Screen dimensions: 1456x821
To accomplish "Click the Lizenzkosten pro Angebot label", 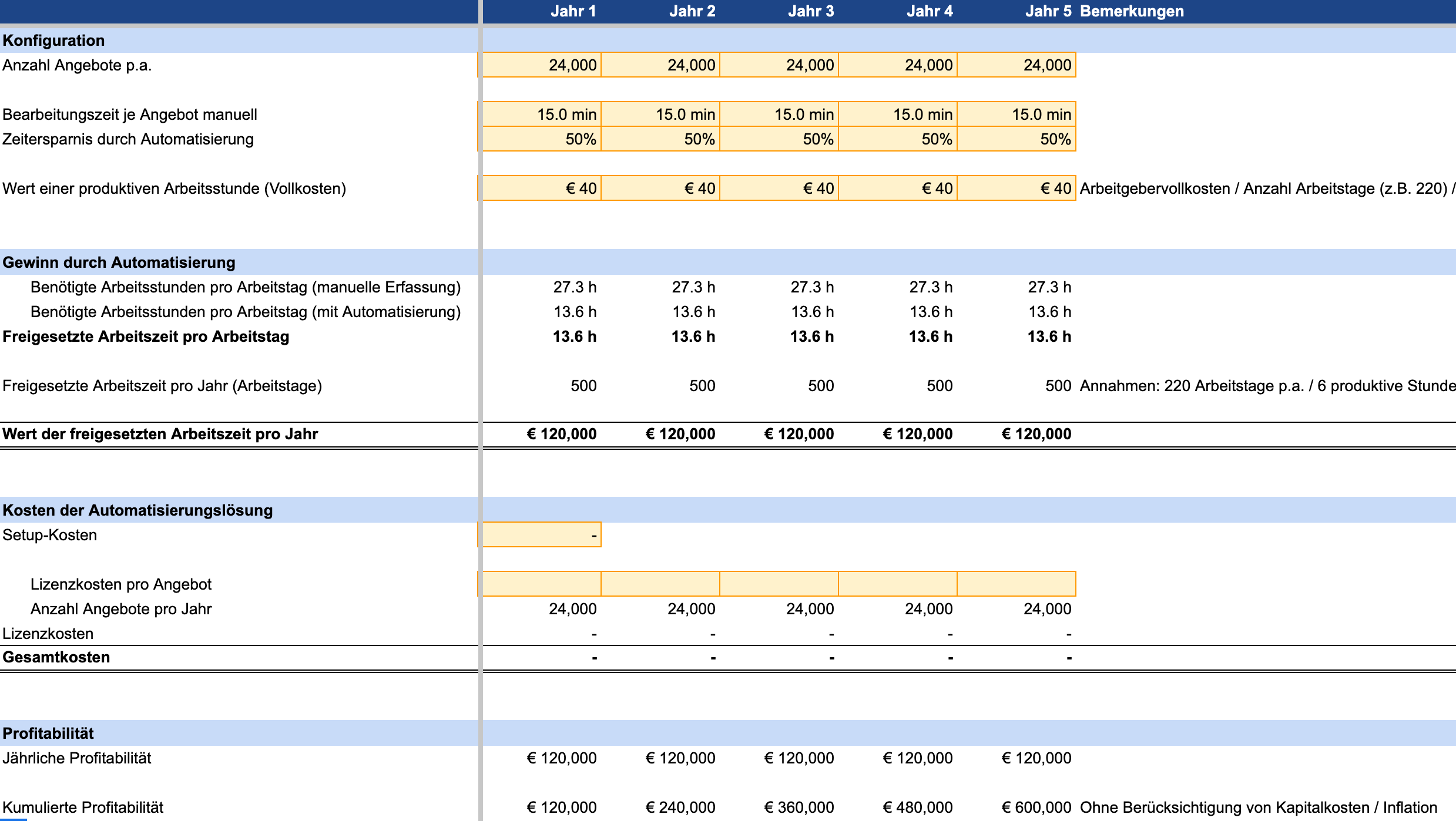I will pyautogui.click(x=121, y=584).
